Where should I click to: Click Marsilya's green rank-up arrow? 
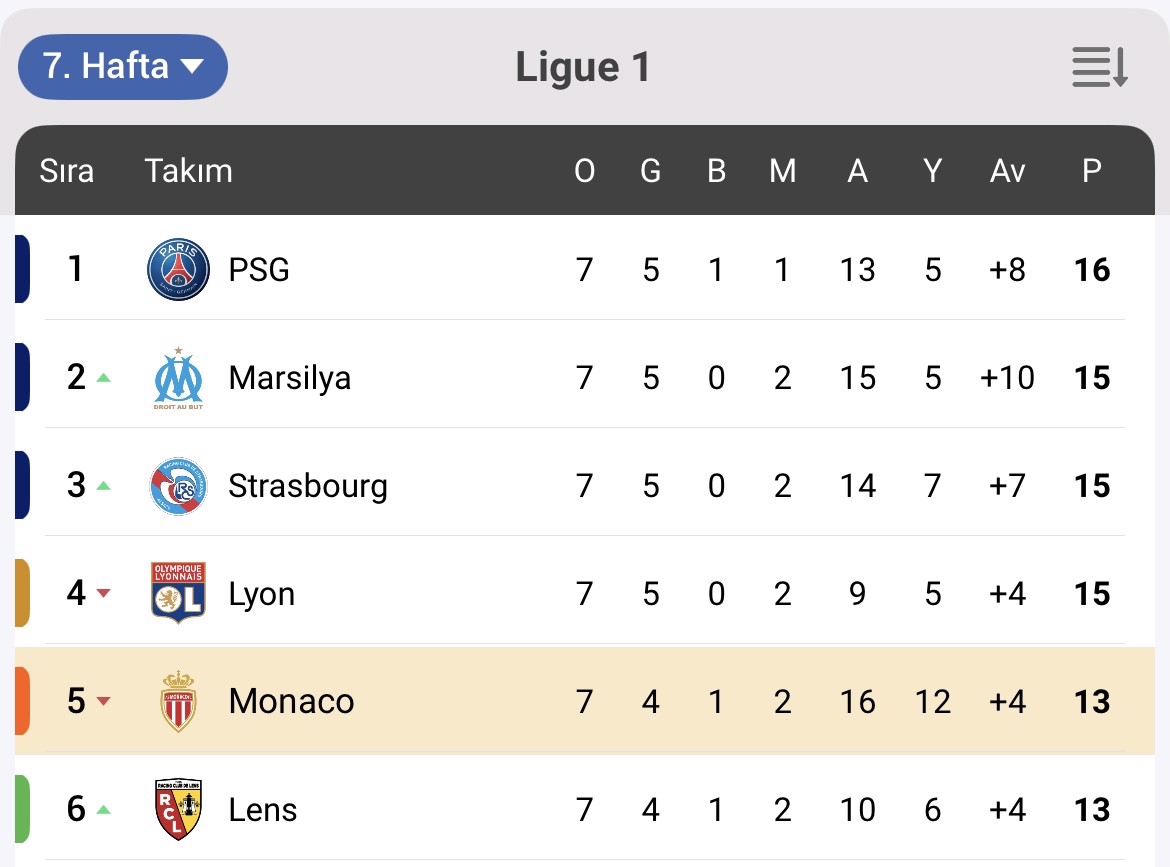[x=103, y=379]
